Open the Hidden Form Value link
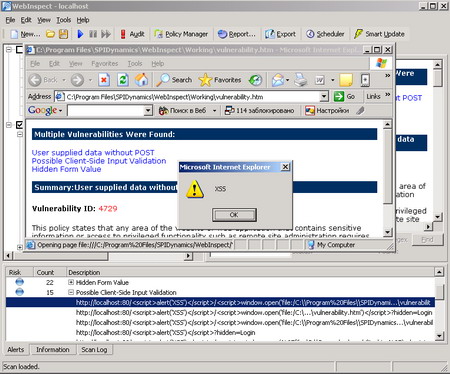450x374 pixels. pos(67,169)
